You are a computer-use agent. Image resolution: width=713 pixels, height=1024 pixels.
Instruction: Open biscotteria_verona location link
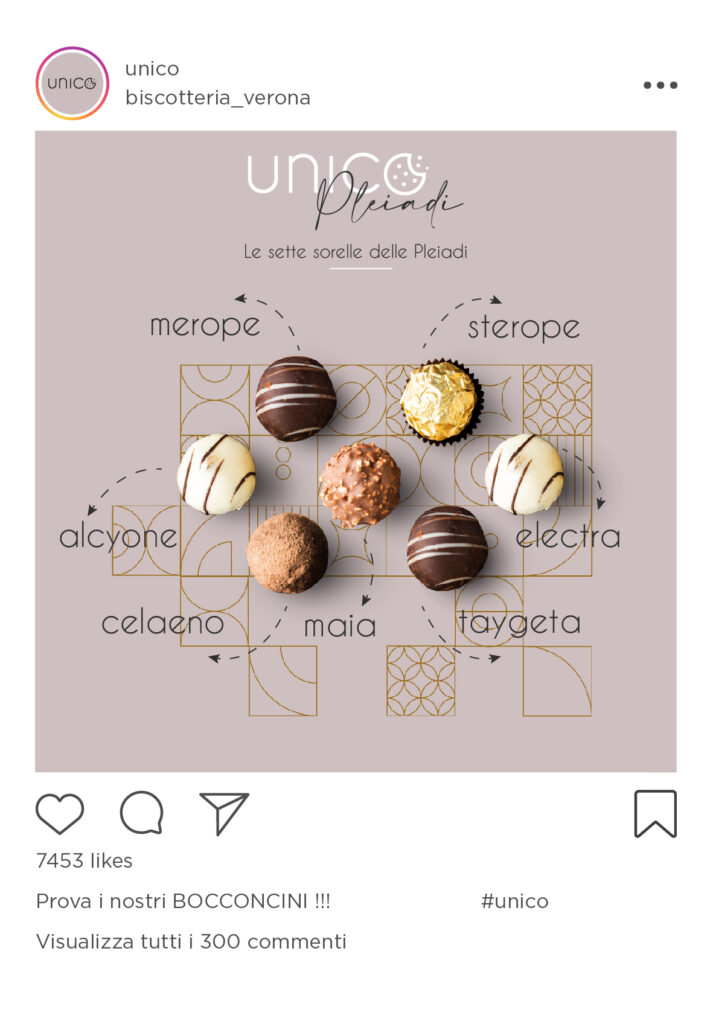(x=217, y=98)
